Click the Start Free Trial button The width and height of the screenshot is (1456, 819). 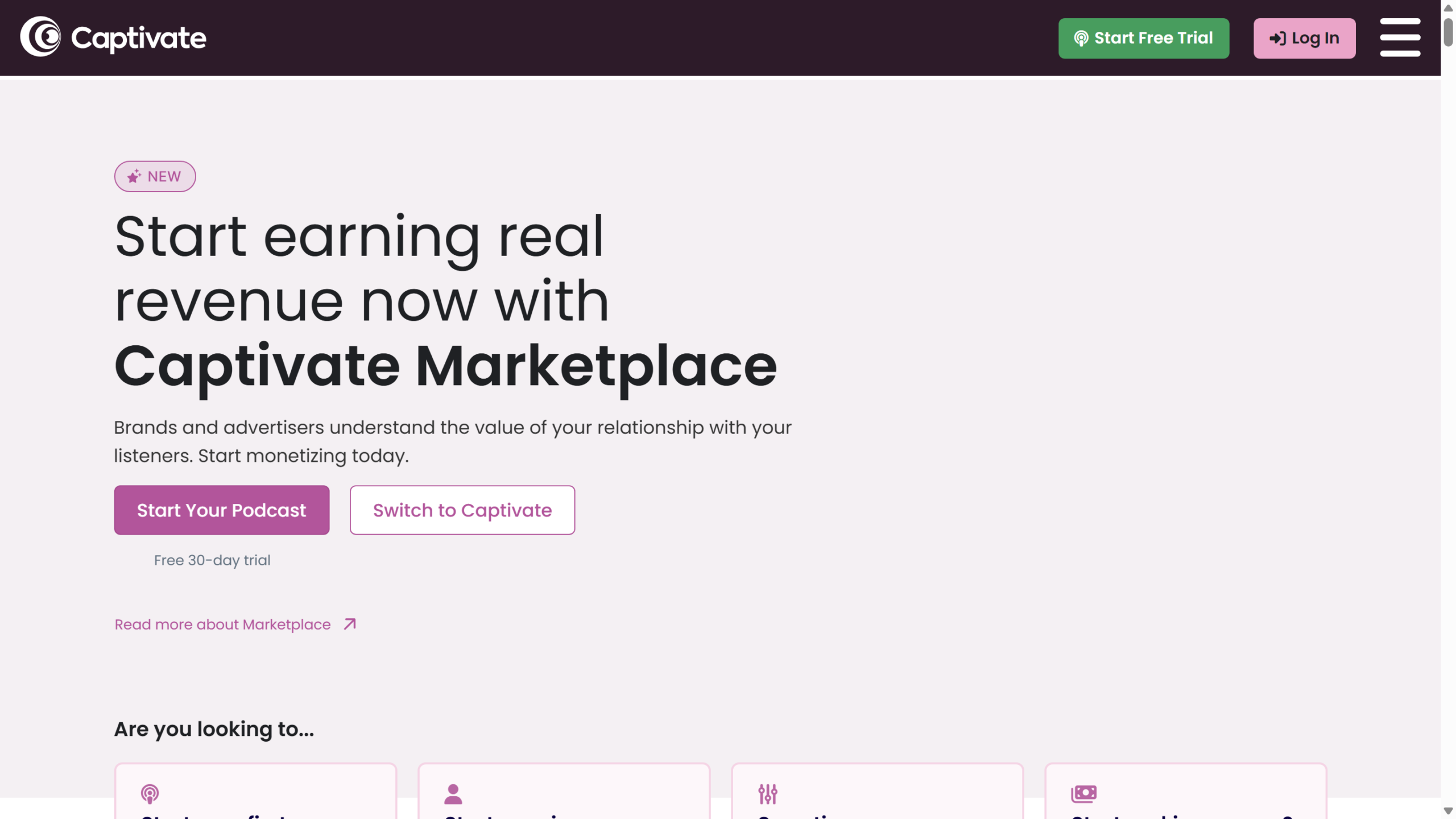1144,38
